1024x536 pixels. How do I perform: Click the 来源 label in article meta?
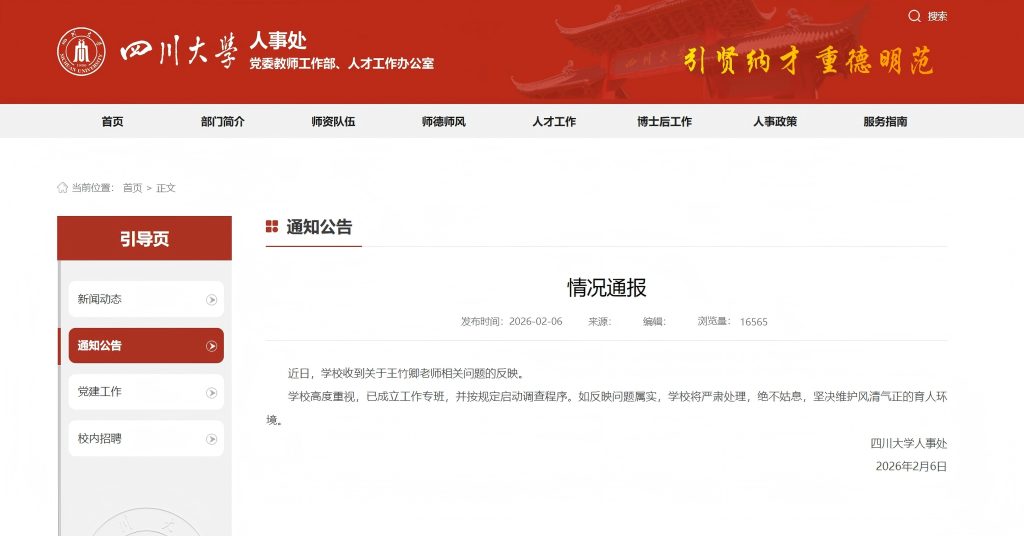click(600, 321)
